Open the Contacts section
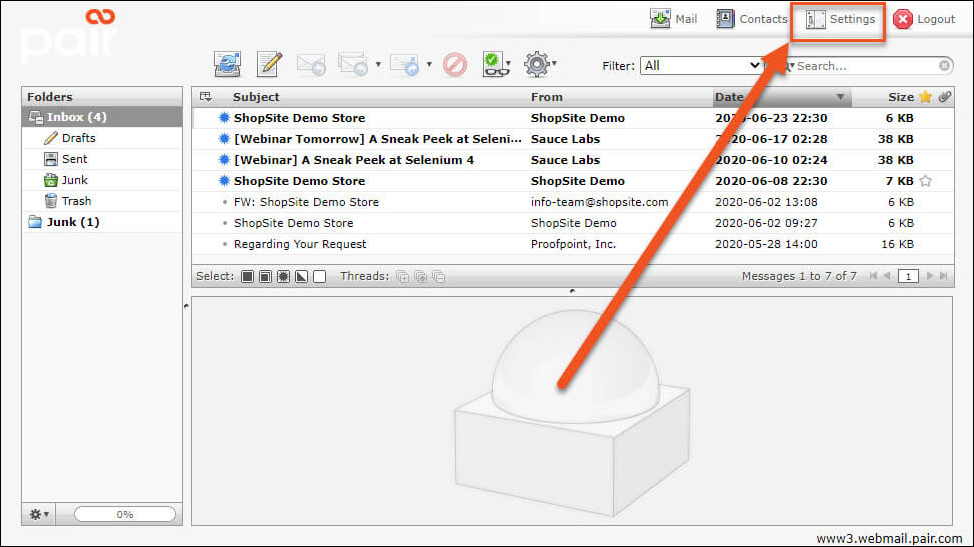The height and width of the screenshot is (547, 974). 752,19
